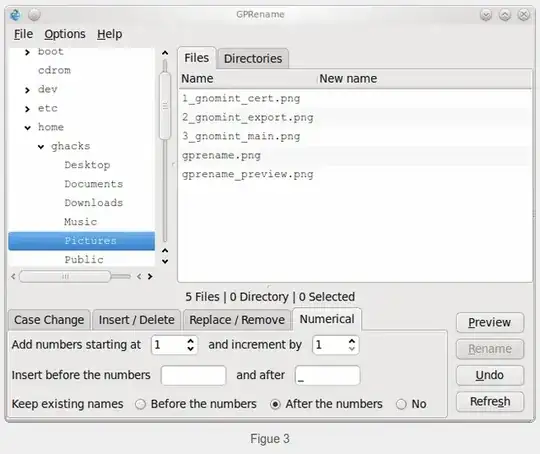Choose No for keep existing names
Image resolution: width=540 pixels, height=454 pixels.
click(x=401, y=404)
